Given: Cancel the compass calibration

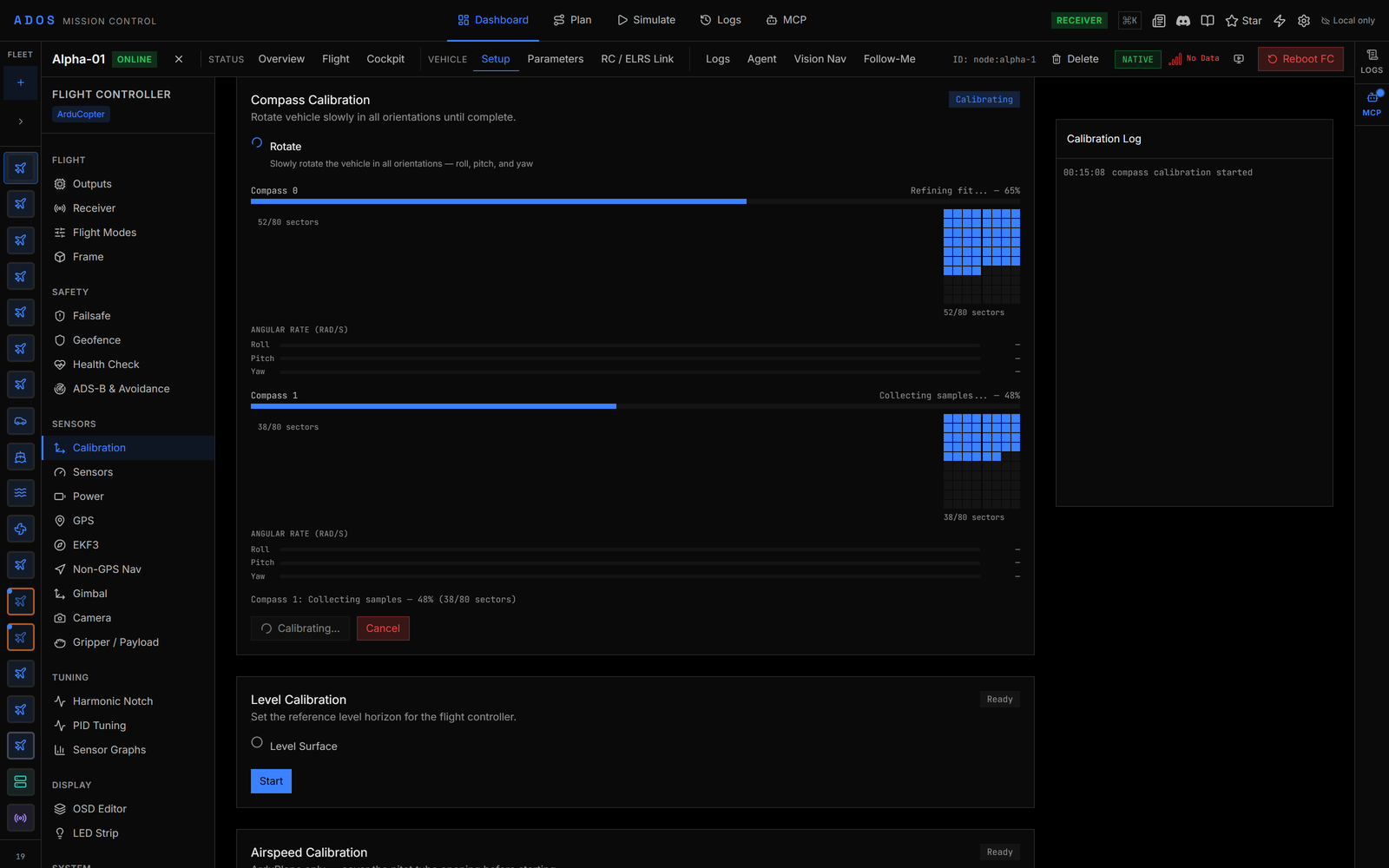Looking at the screenshot, I should coord(383,628).
